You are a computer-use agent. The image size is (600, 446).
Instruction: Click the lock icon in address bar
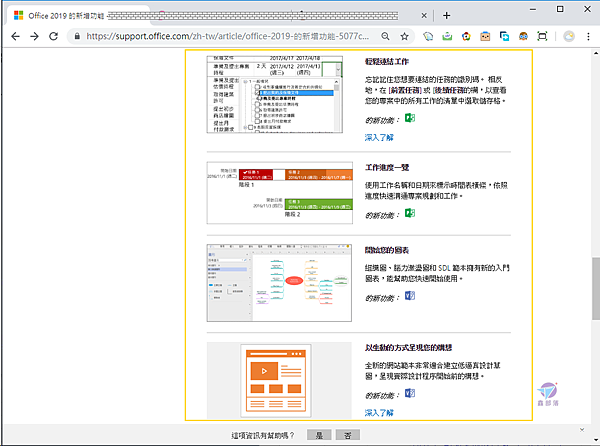pyautogui.click(x=77, y=36)
